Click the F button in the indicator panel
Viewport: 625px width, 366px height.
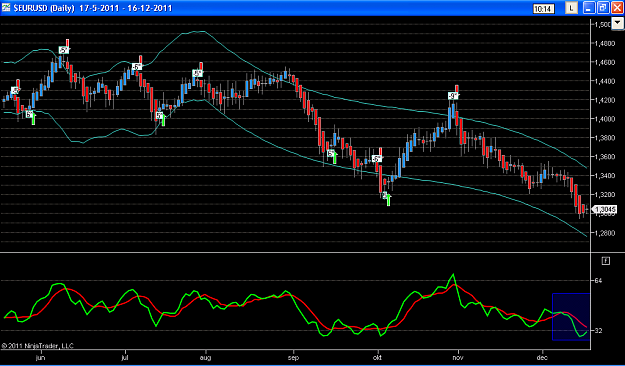click(x=605, y=261)
